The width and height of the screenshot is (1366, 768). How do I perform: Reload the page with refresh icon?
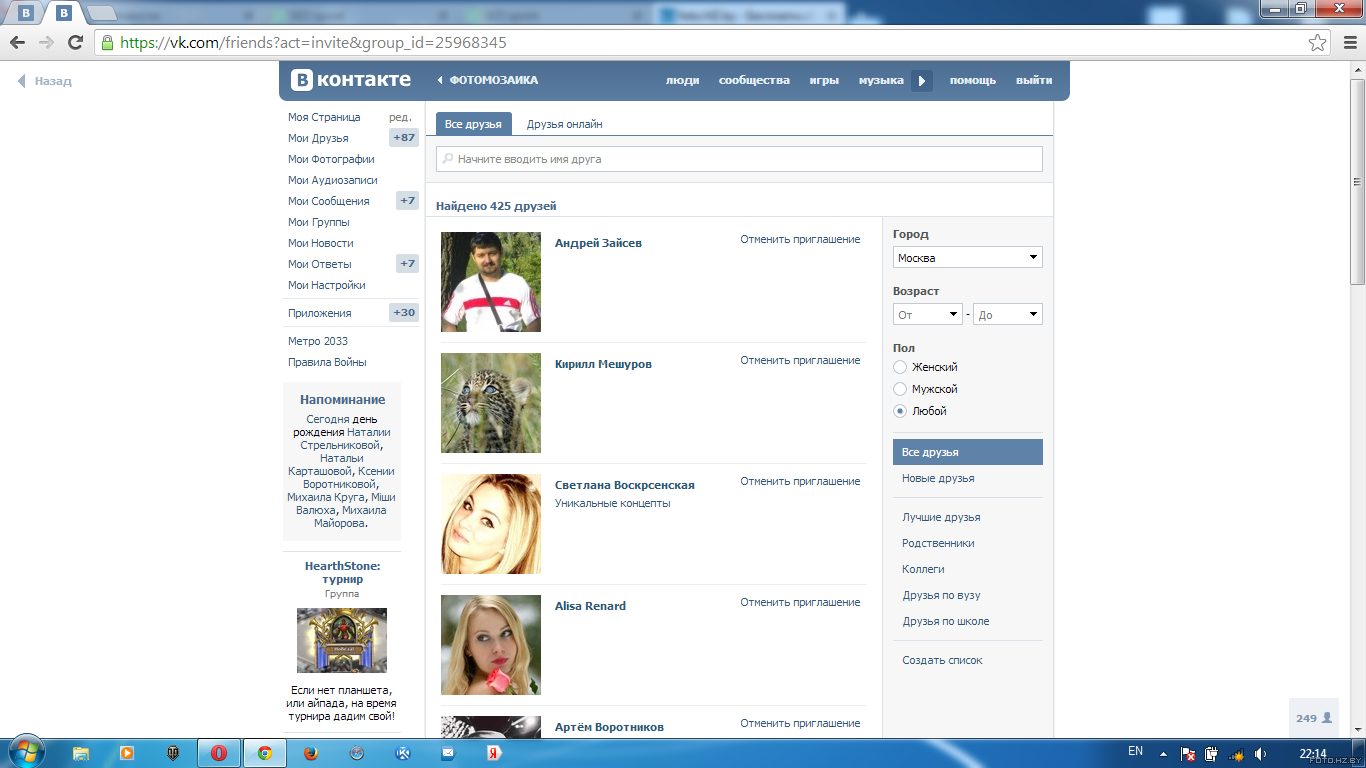pos(75,42)
